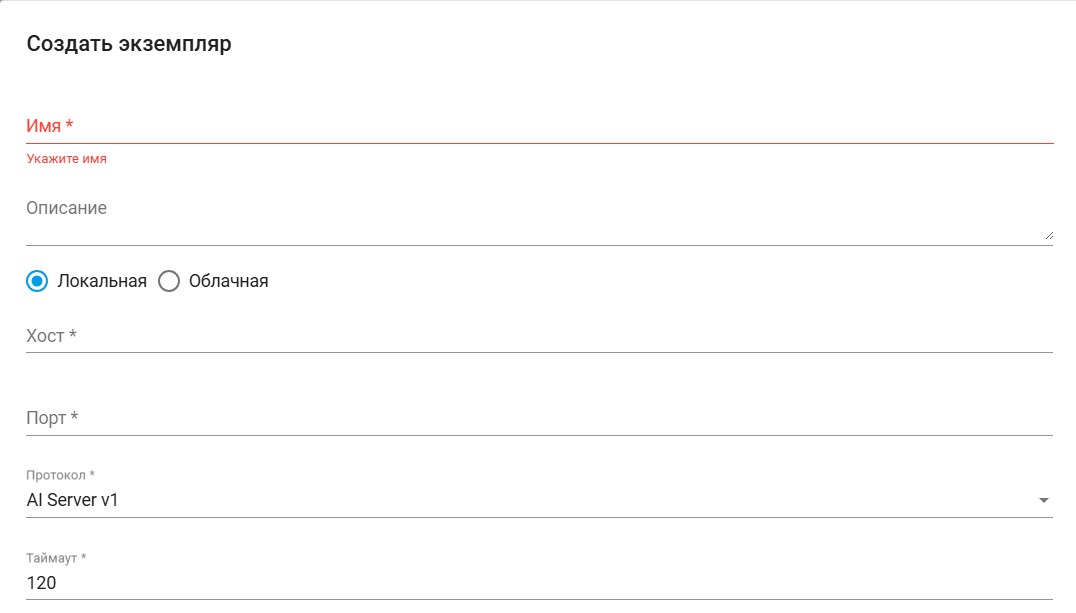Click the Порт placeholder label text

coord(52,418)
